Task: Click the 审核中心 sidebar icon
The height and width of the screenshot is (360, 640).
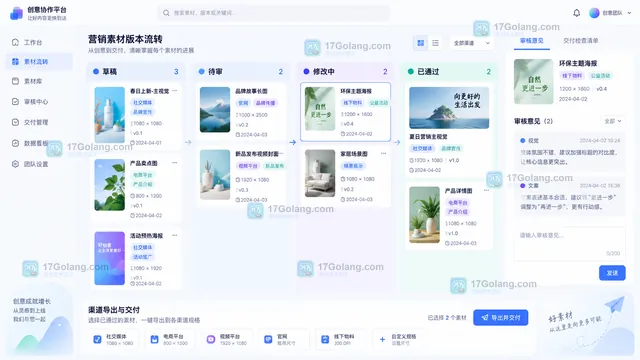Action: pos(16,101)
